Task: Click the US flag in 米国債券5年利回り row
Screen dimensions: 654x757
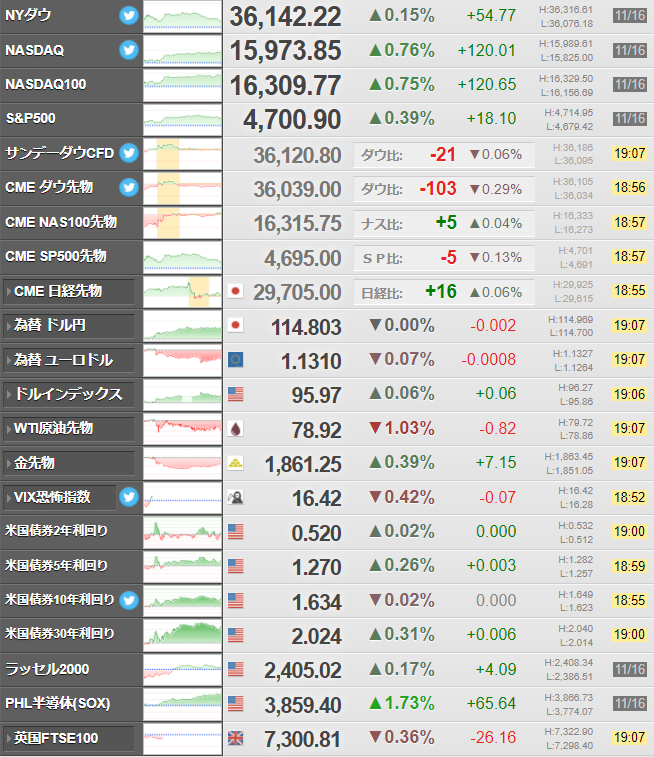Action: pos(236,566)
